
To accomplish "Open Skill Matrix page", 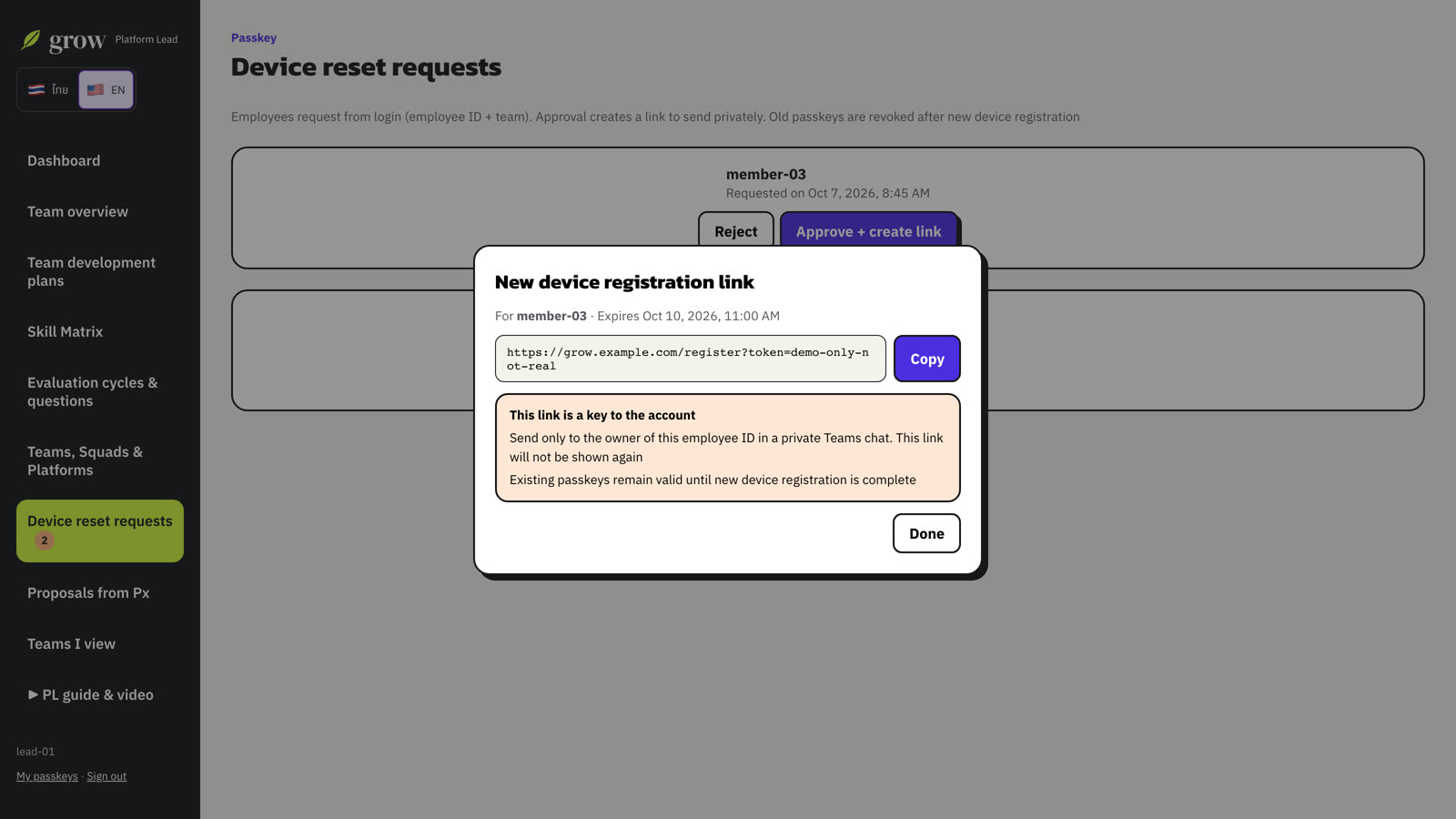I will click(x=100, y=331).
